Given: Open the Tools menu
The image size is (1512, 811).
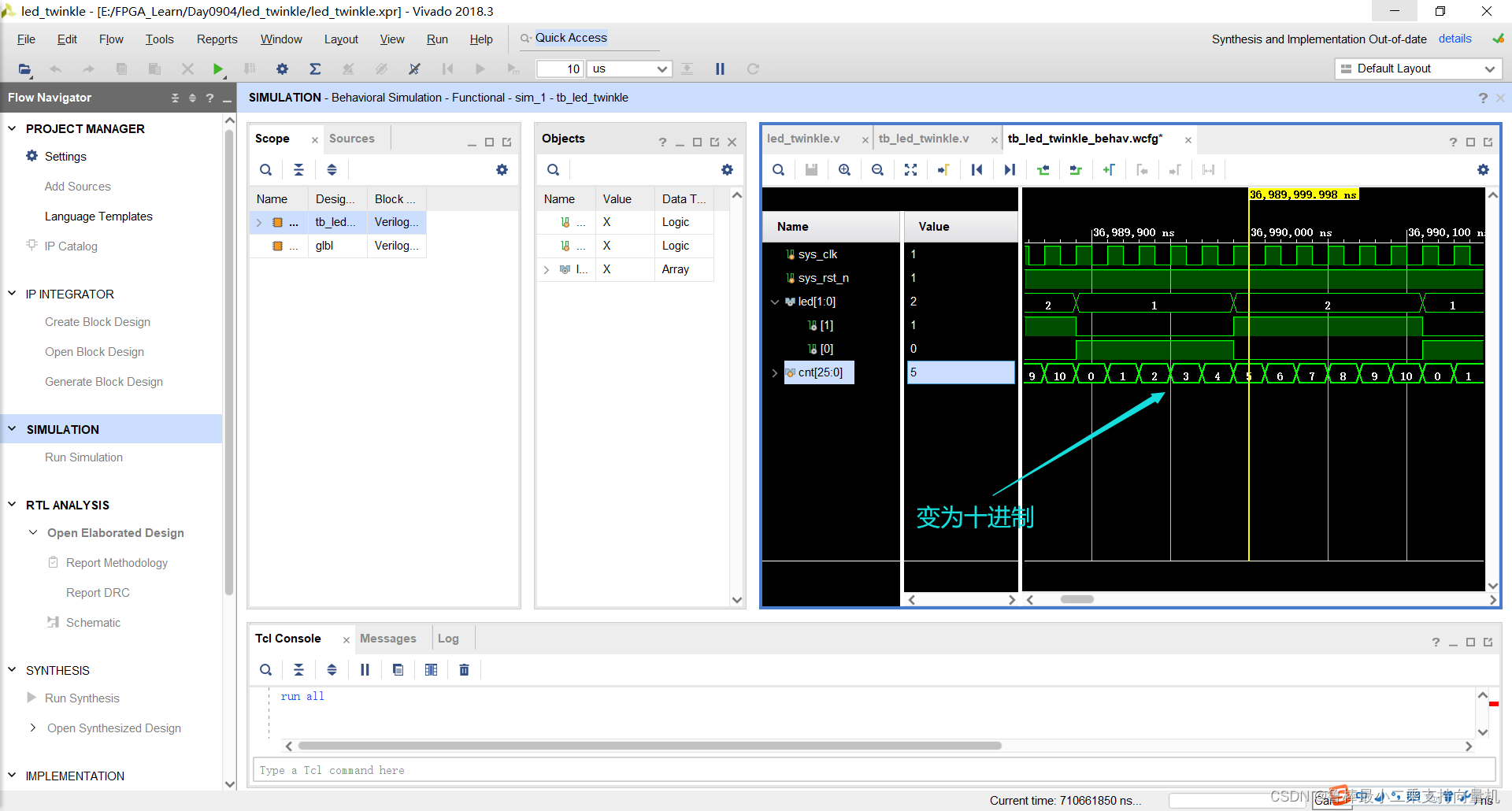Looking at the screenshot, I should [x=159, y=39].
